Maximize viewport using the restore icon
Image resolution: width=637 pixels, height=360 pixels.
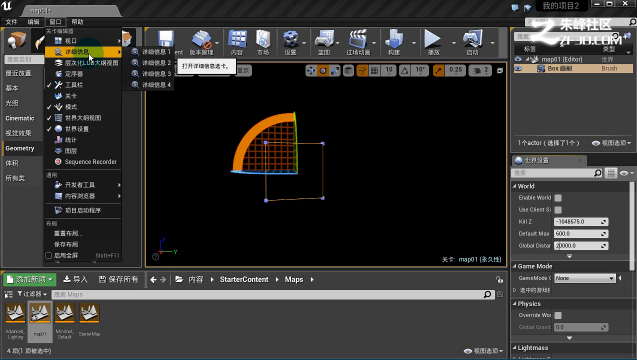pyautogui.click(x=500, y=71)
